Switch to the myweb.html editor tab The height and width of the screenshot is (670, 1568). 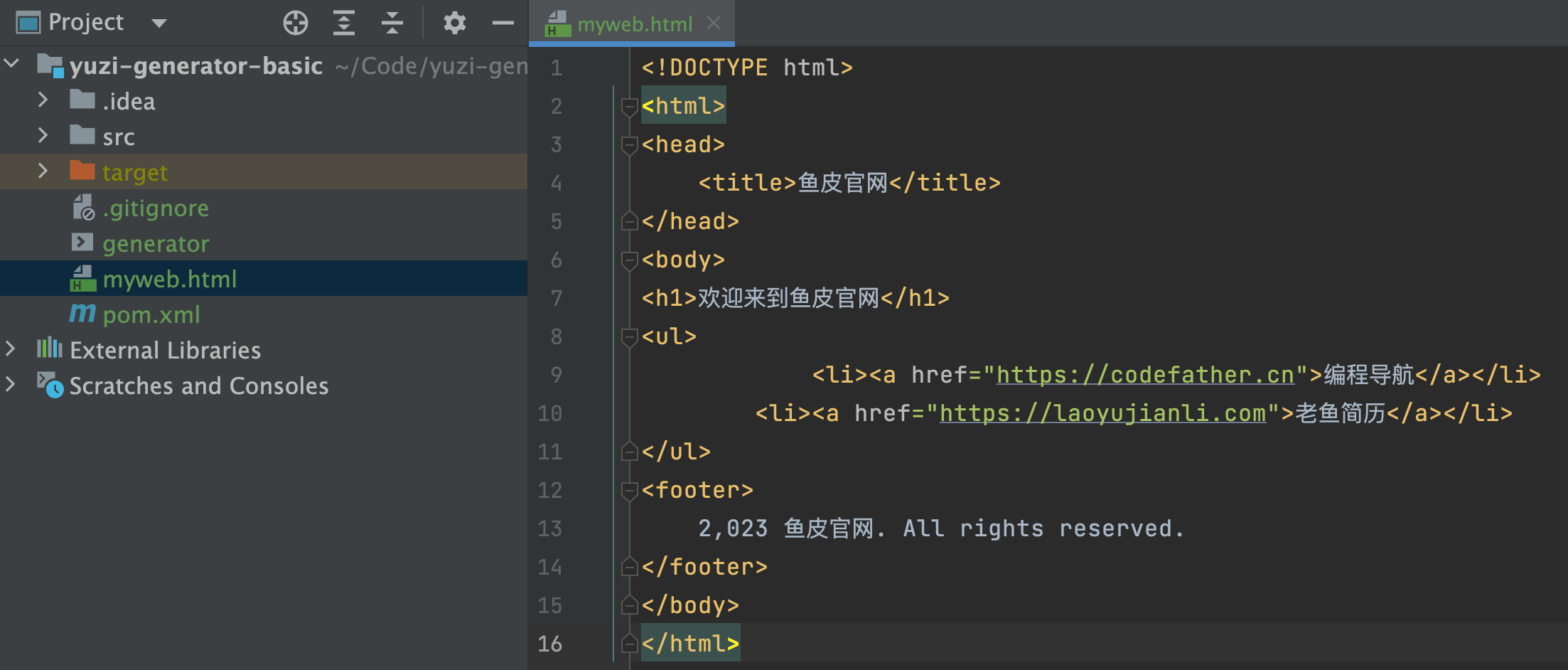point(634,24)
